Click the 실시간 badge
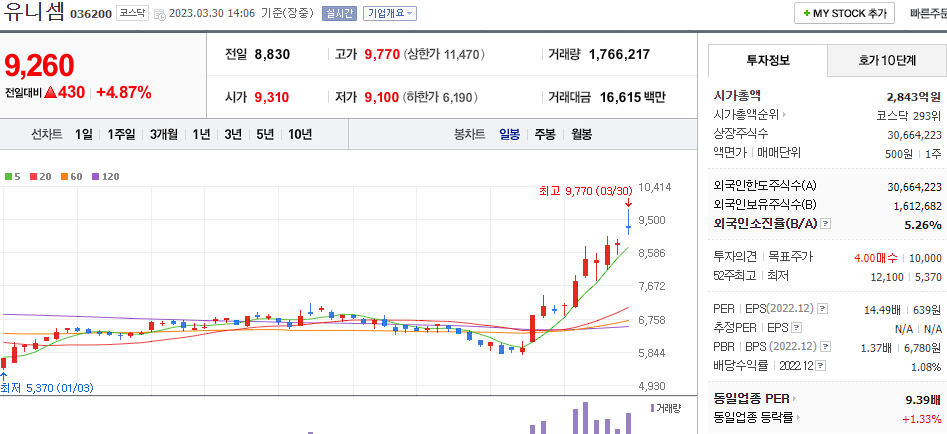Viewport: 947px width, 434px height. (340, 13)
